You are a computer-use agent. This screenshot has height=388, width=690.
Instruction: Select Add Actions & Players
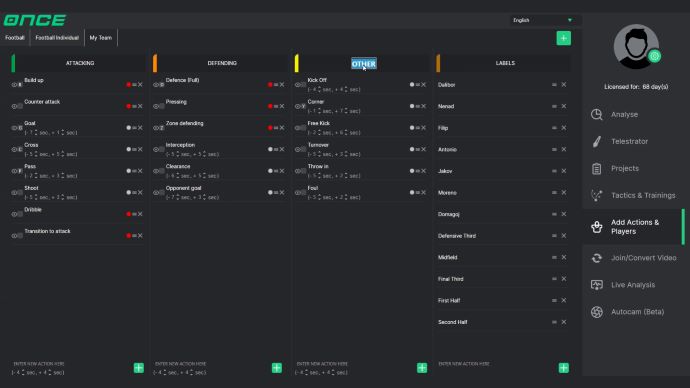click(x=635, y=227)
